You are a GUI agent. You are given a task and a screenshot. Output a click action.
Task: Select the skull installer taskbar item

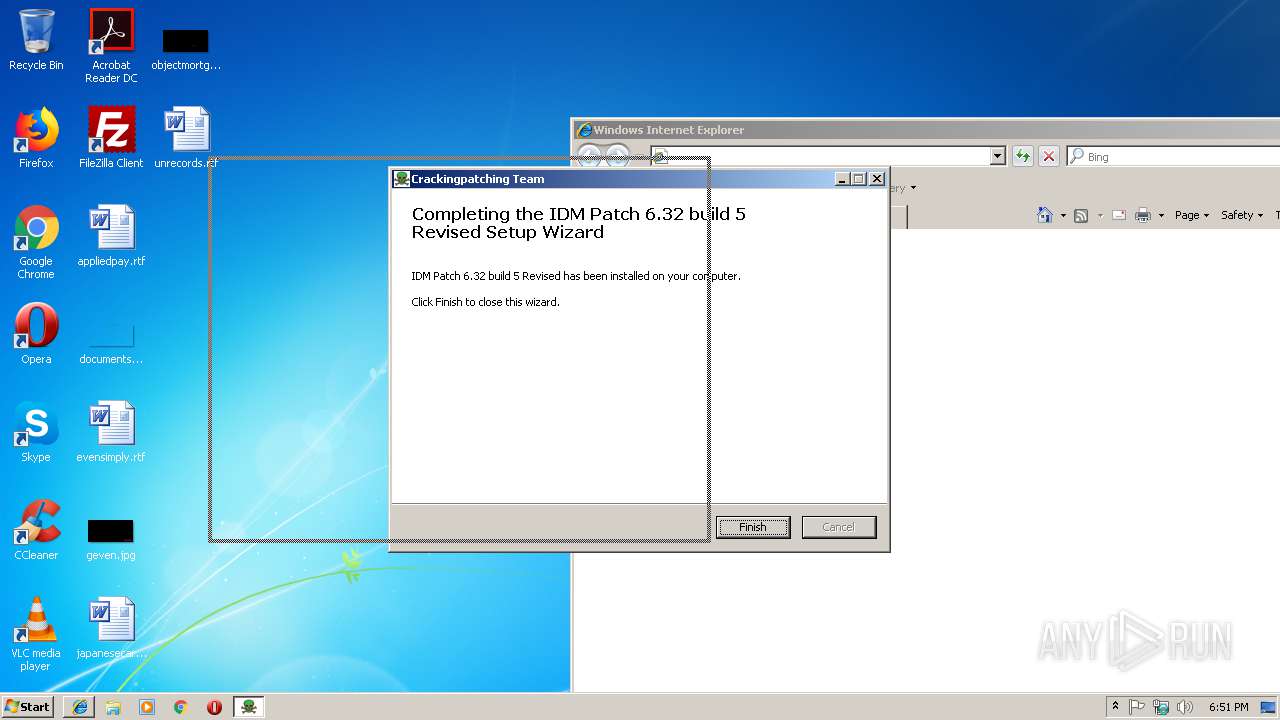249,707
